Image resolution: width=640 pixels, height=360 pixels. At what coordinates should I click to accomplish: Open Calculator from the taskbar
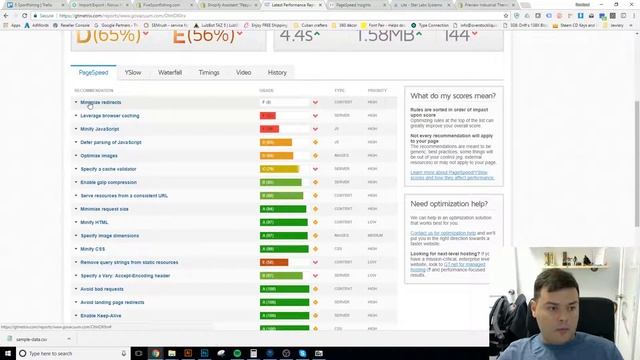253,353
